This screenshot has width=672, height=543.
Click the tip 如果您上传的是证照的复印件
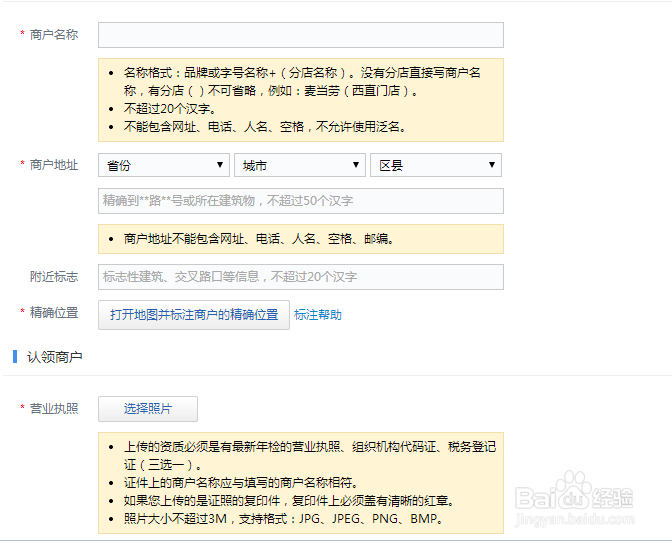289,501
